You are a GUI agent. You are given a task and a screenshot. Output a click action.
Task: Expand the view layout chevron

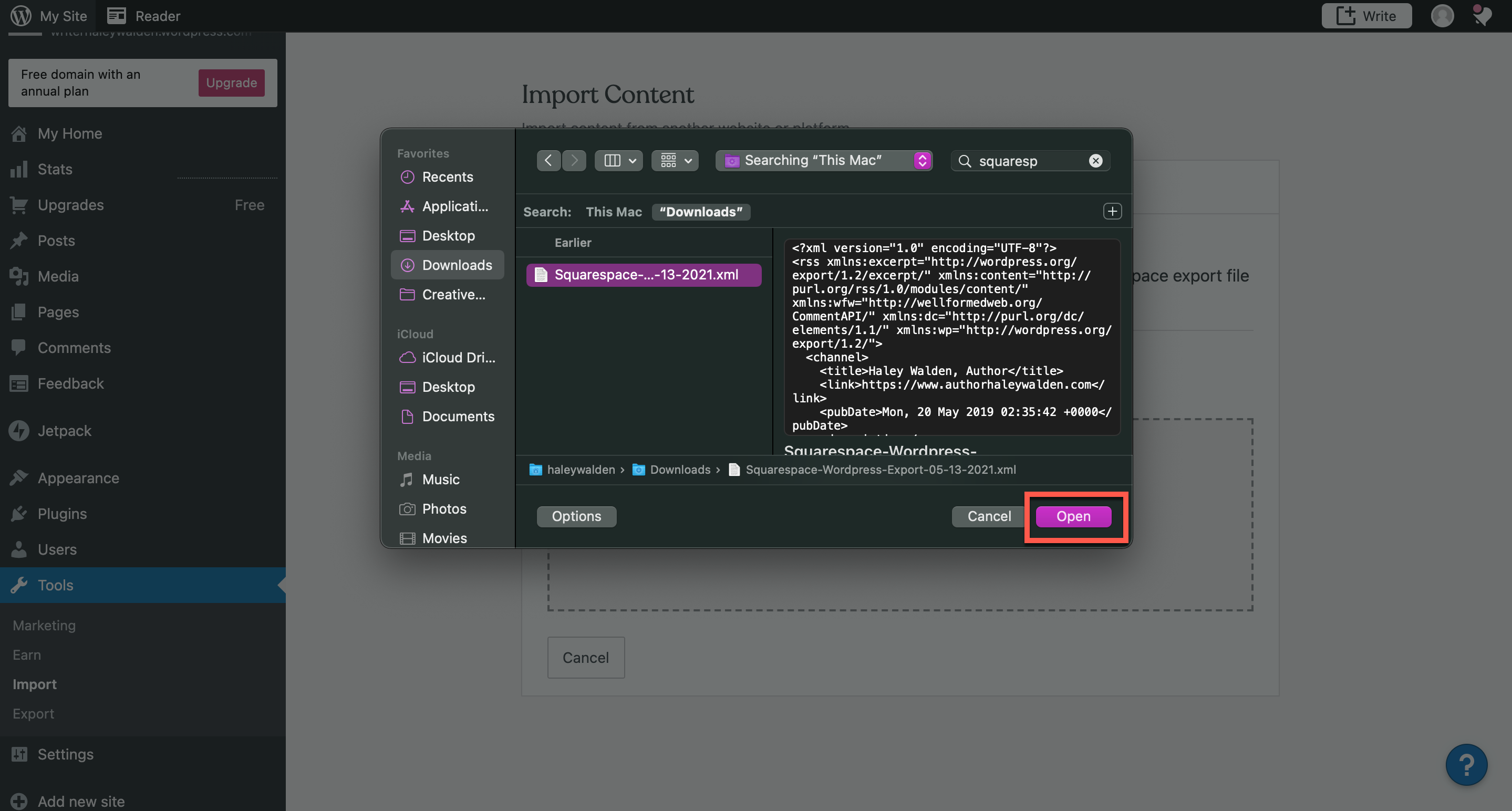tap(632, 160)
